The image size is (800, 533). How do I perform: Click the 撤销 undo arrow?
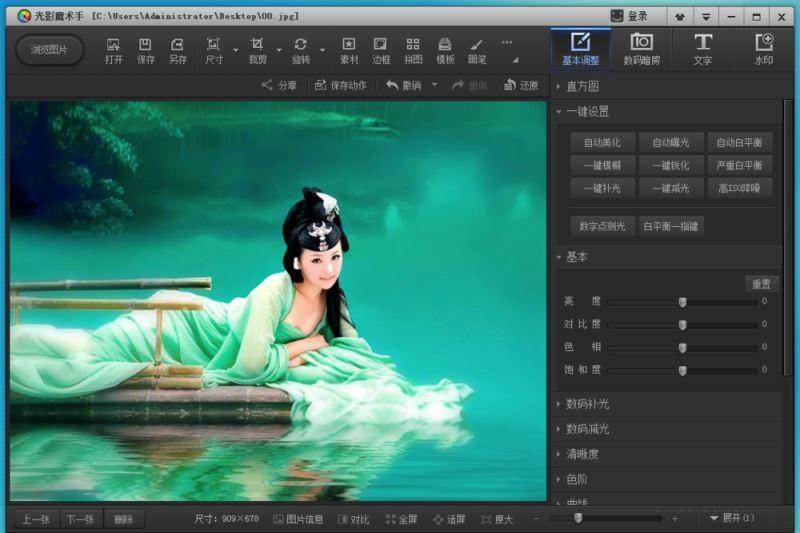[404, 85]
